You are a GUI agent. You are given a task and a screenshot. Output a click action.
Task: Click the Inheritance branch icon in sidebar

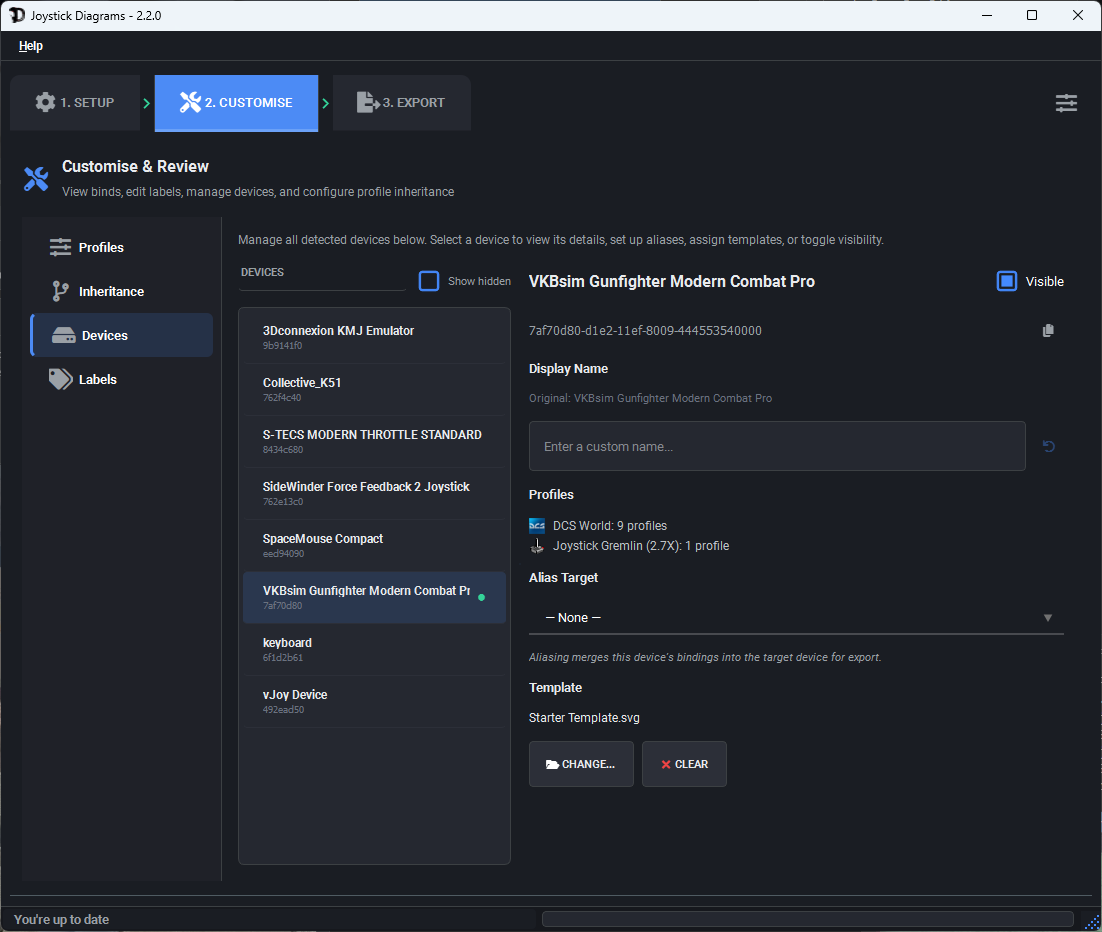[x=60, y=291]
